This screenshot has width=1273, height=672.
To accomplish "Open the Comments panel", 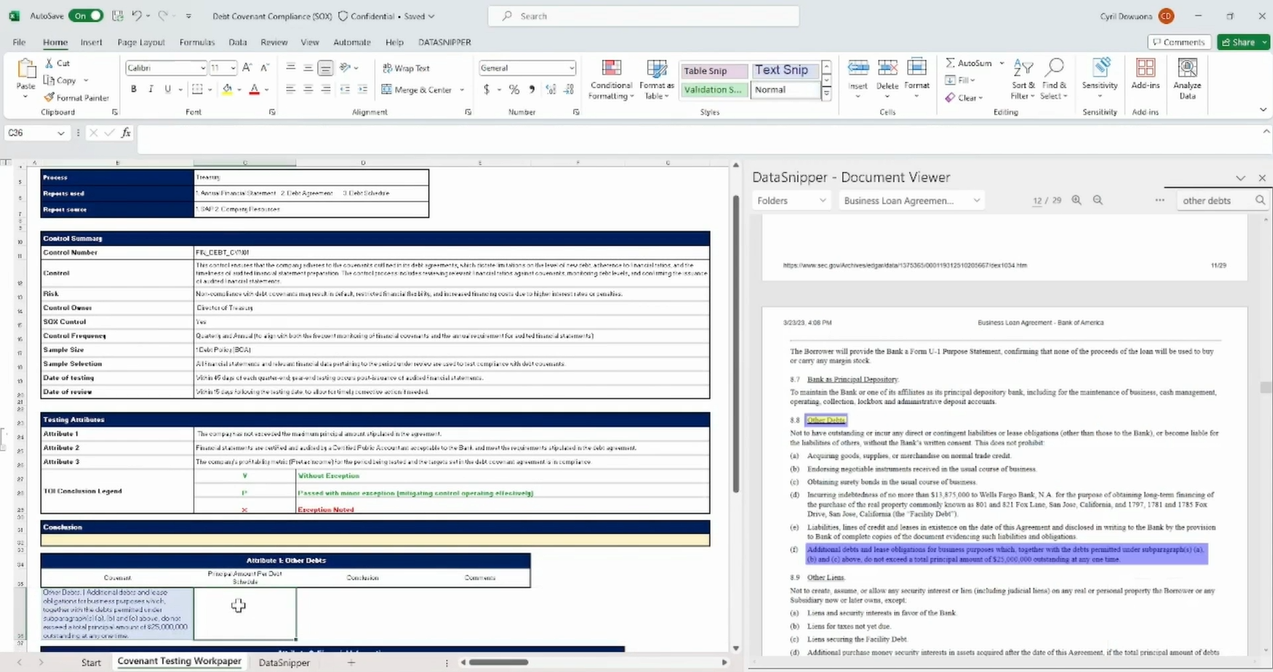I will 1179,42.
